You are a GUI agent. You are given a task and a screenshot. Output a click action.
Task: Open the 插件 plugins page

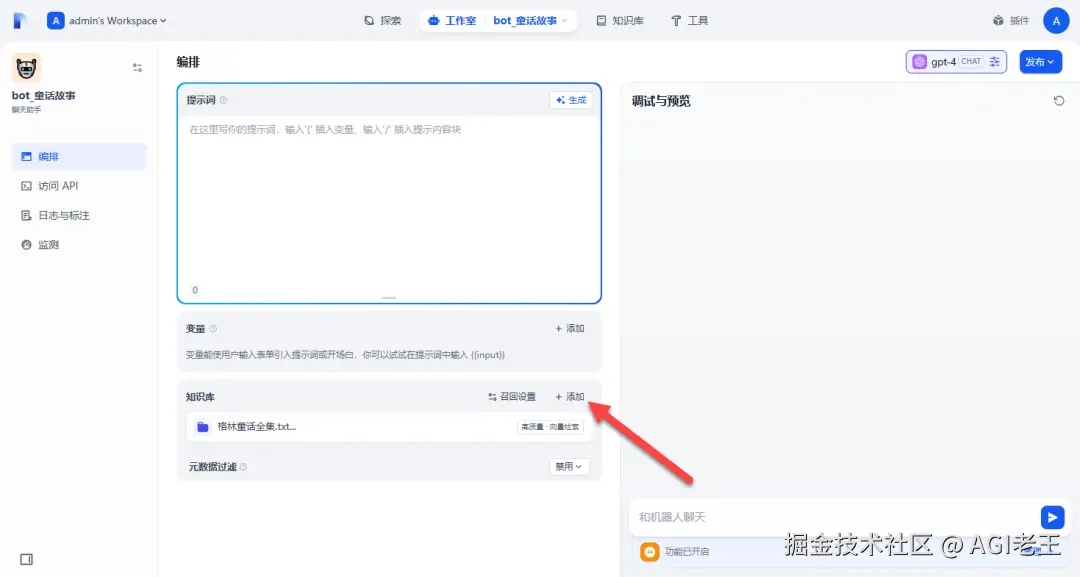[x=1010, y=21]
